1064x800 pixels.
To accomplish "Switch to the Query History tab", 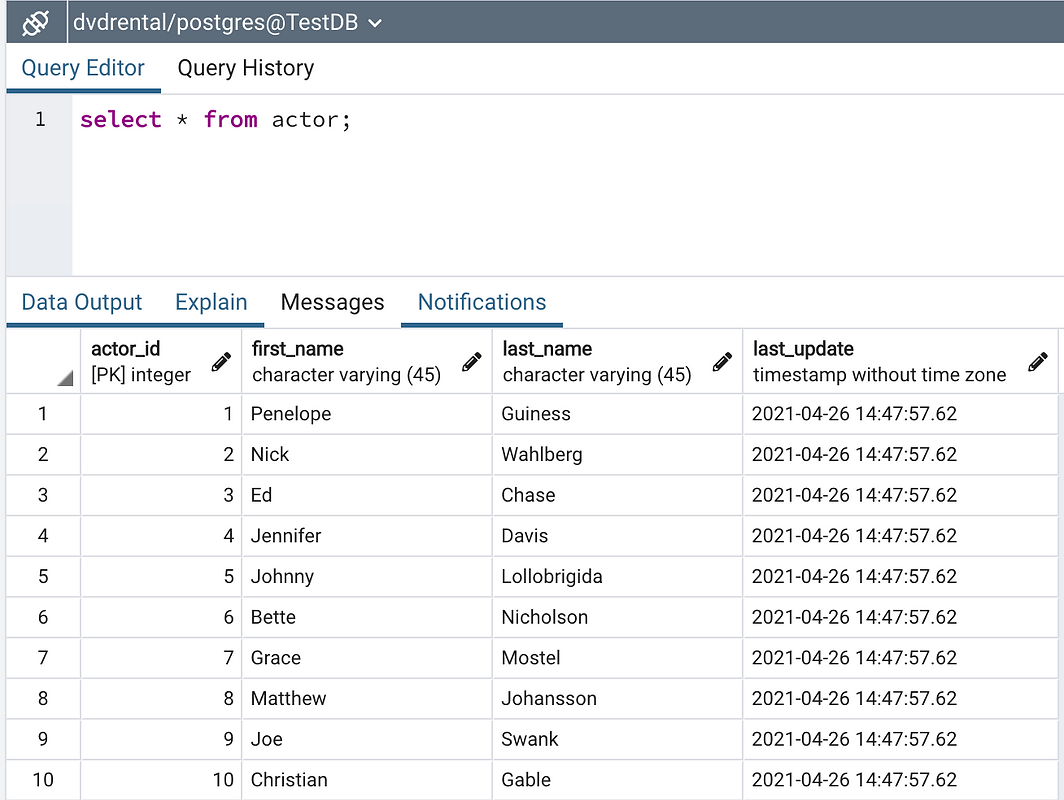I will (246, 68).
